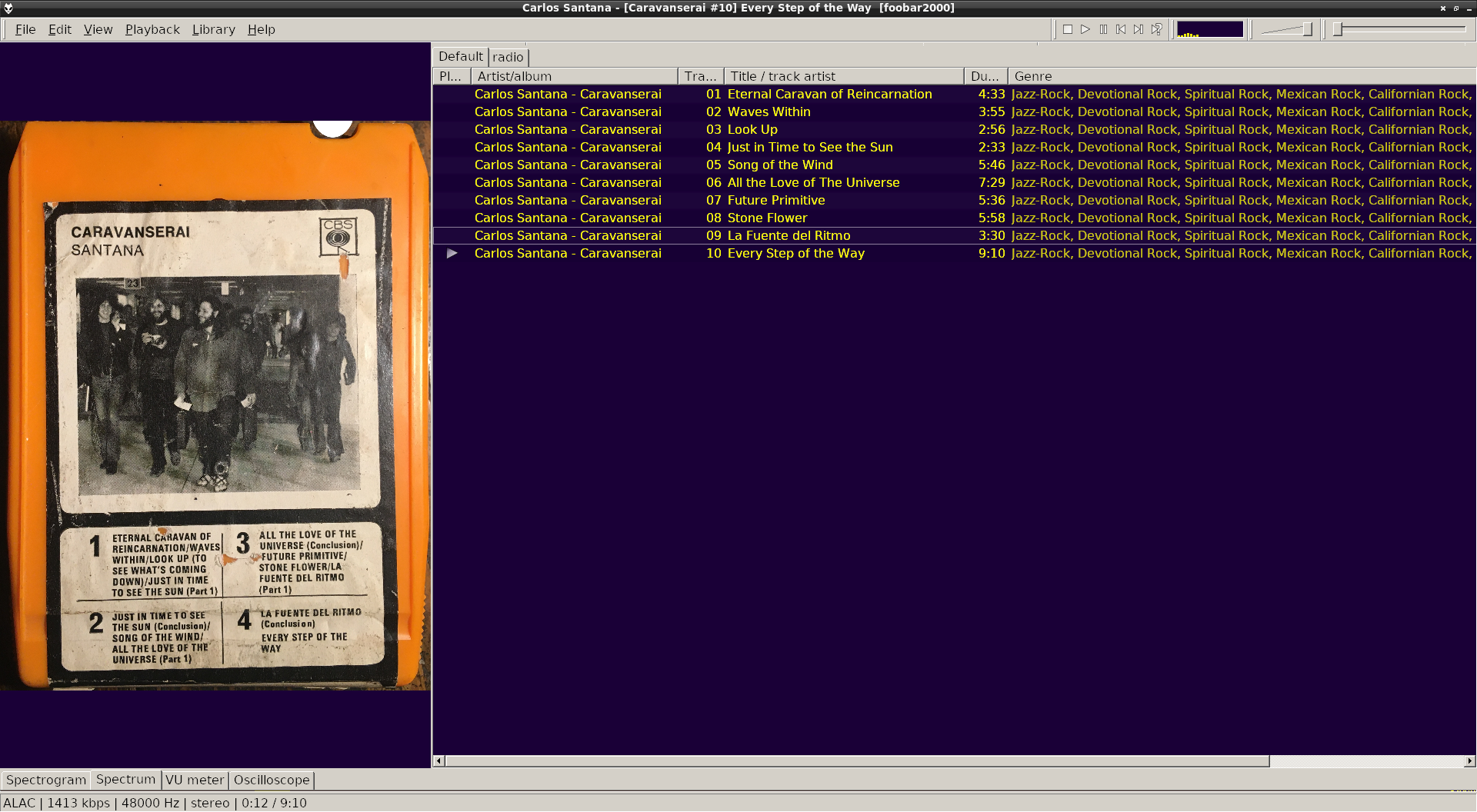
Task: Select track 01 Eternal Caravan of Reincarnation
Action: [954, 94]
